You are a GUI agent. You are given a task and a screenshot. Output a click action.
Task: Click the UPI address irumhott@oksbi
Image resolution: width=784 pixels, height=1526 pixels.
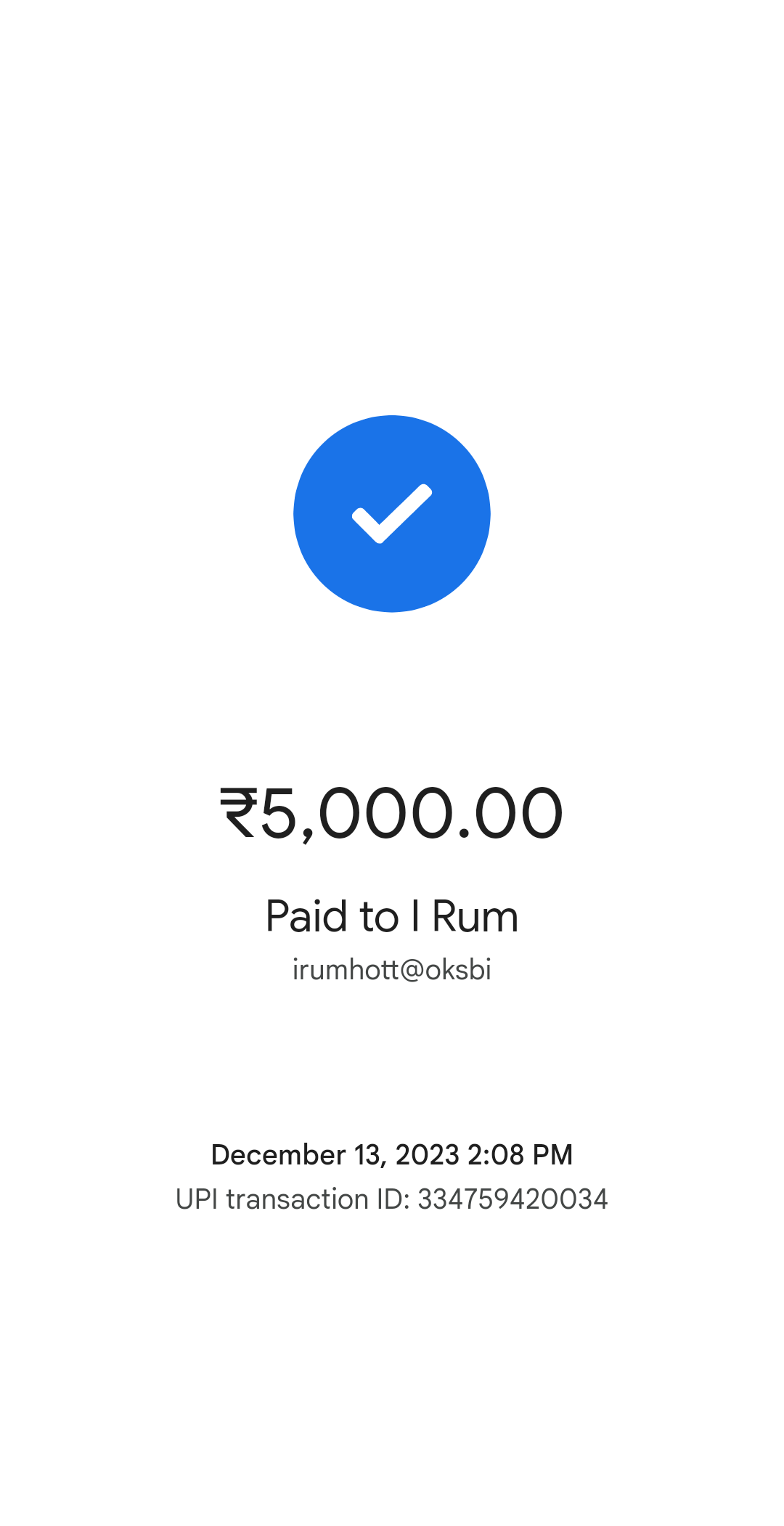coord(392,970)
